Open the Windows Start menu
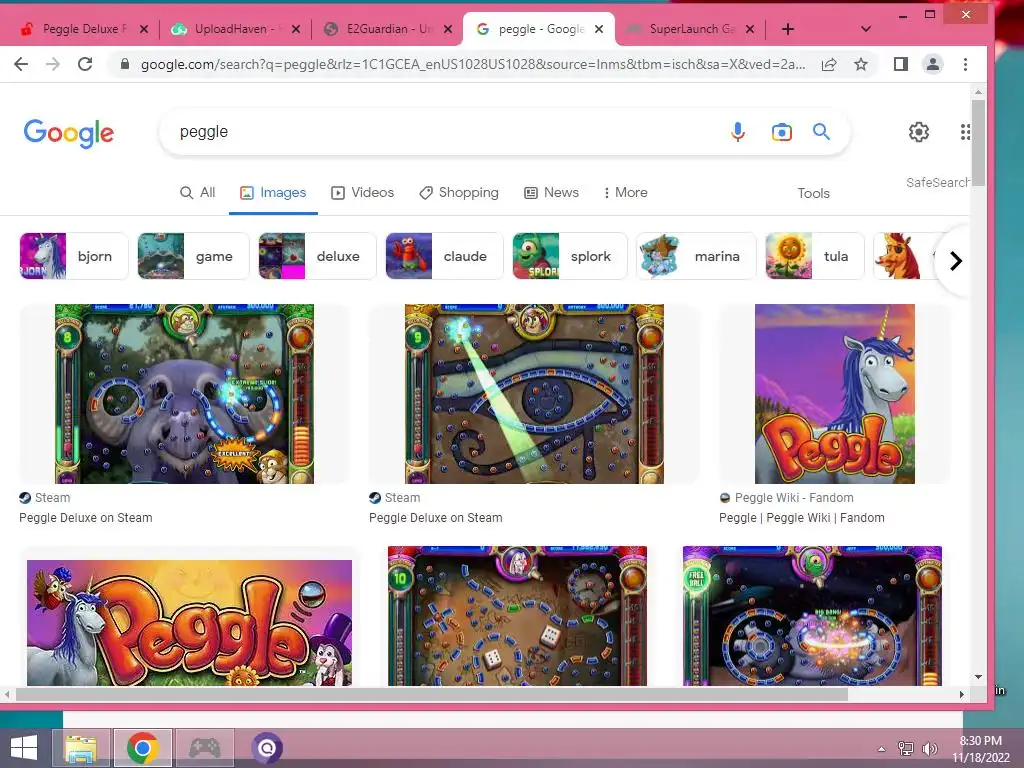This screenshot has width=1024, height=768. (24, 748)
